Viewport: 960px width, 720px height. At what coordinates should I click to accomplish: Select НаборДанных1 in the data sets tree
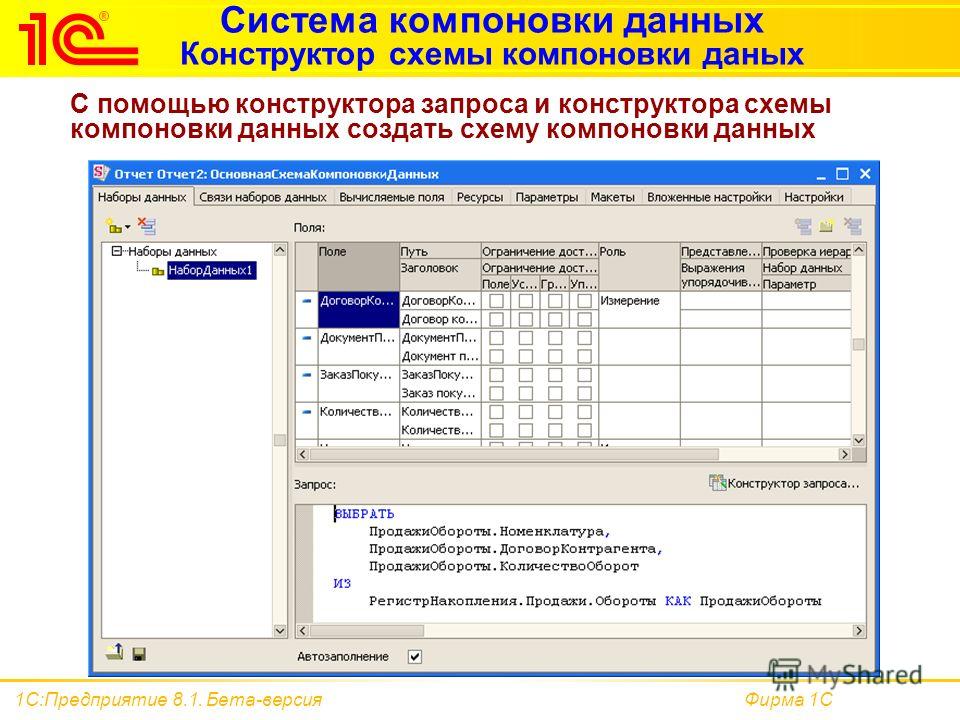(x=211, y=270)
